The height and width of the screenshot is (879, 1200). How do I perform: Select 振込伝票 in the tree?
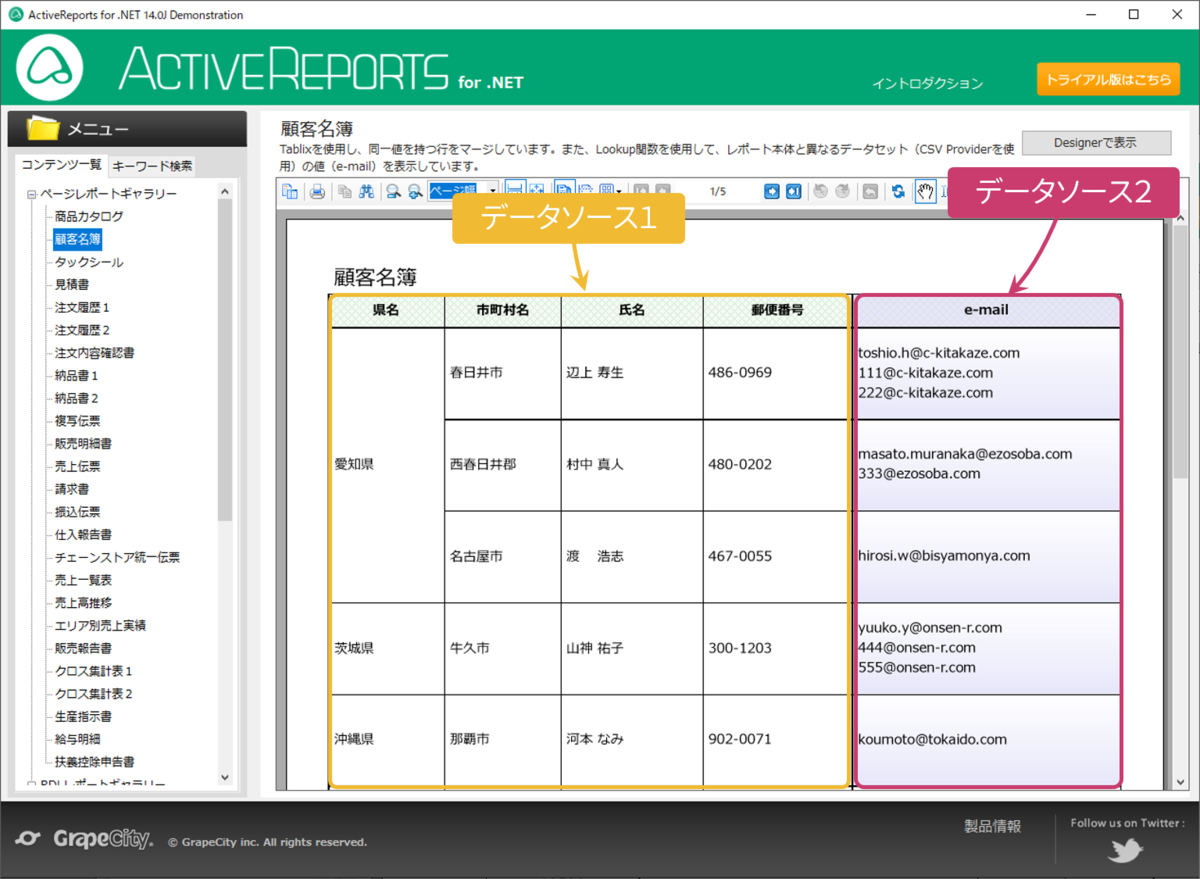click(x=77, y=512)
